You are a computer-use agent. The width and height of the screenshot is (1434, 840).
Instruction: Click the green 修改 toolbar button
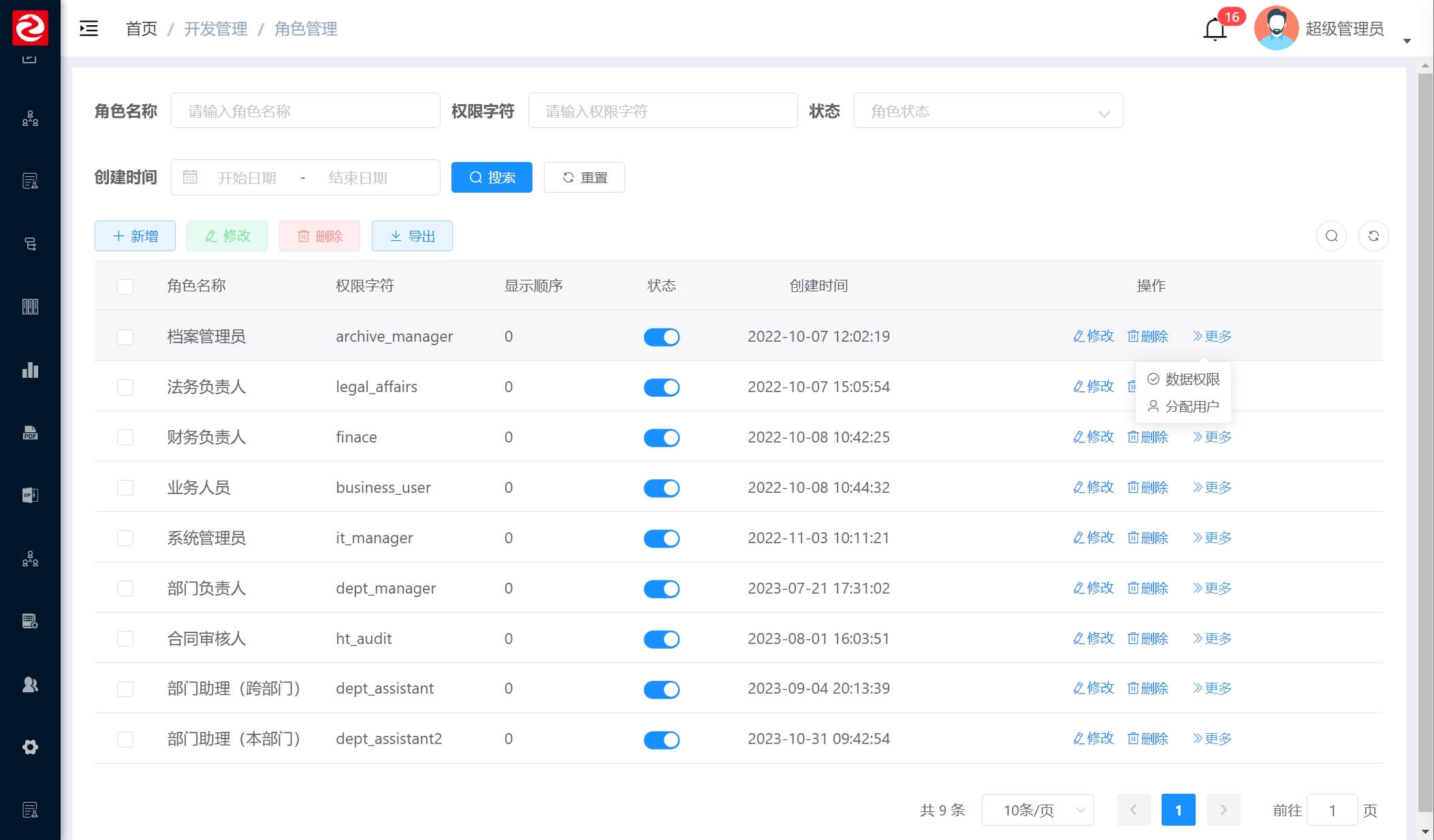tap(227, 236)
